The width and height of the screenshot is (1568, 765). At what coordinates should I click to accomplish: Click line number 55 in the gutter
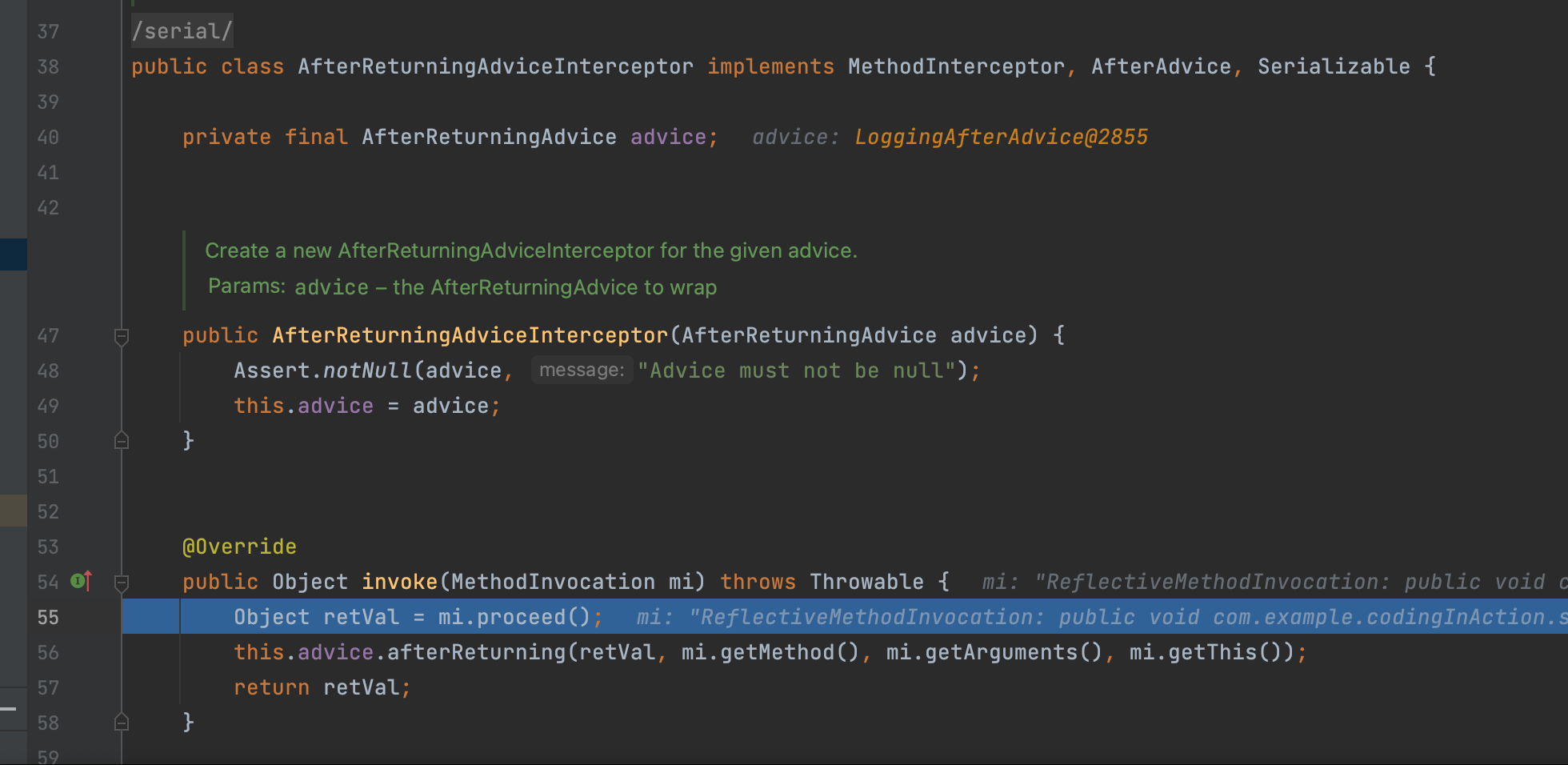pyautogui.click(x=48, y=618)
